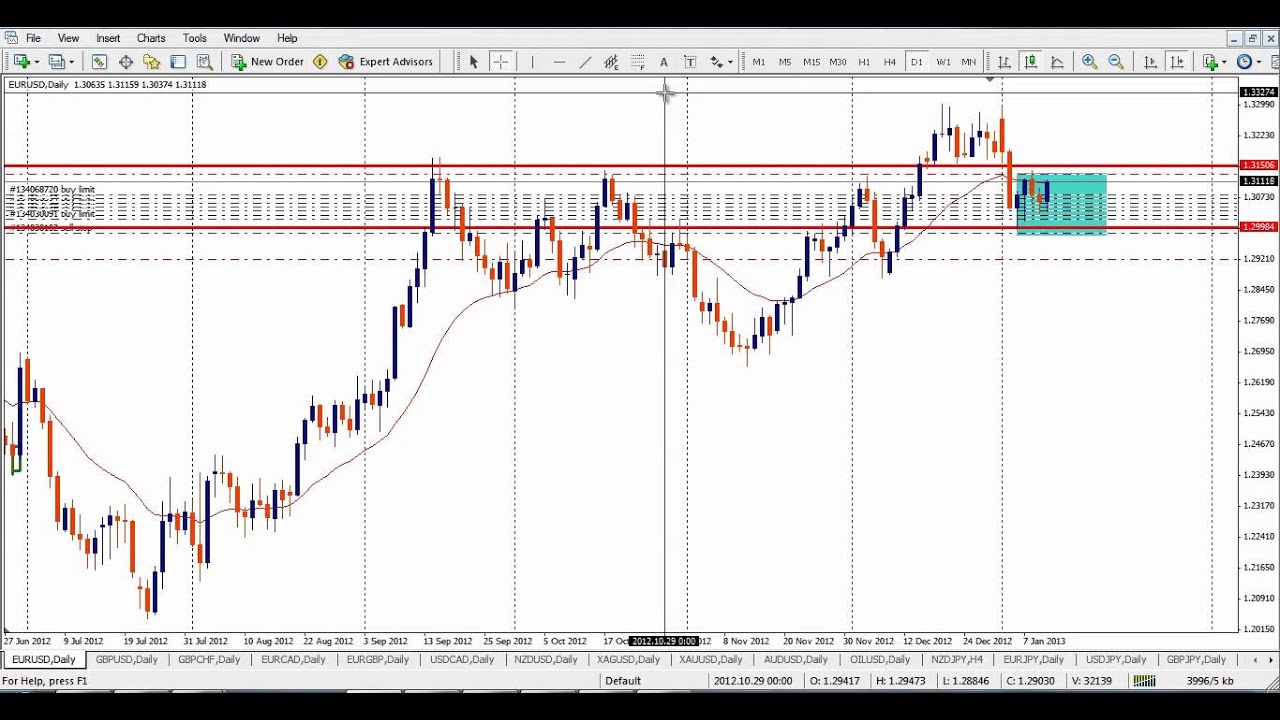Draw a horizontal line tool

[559, 62]
